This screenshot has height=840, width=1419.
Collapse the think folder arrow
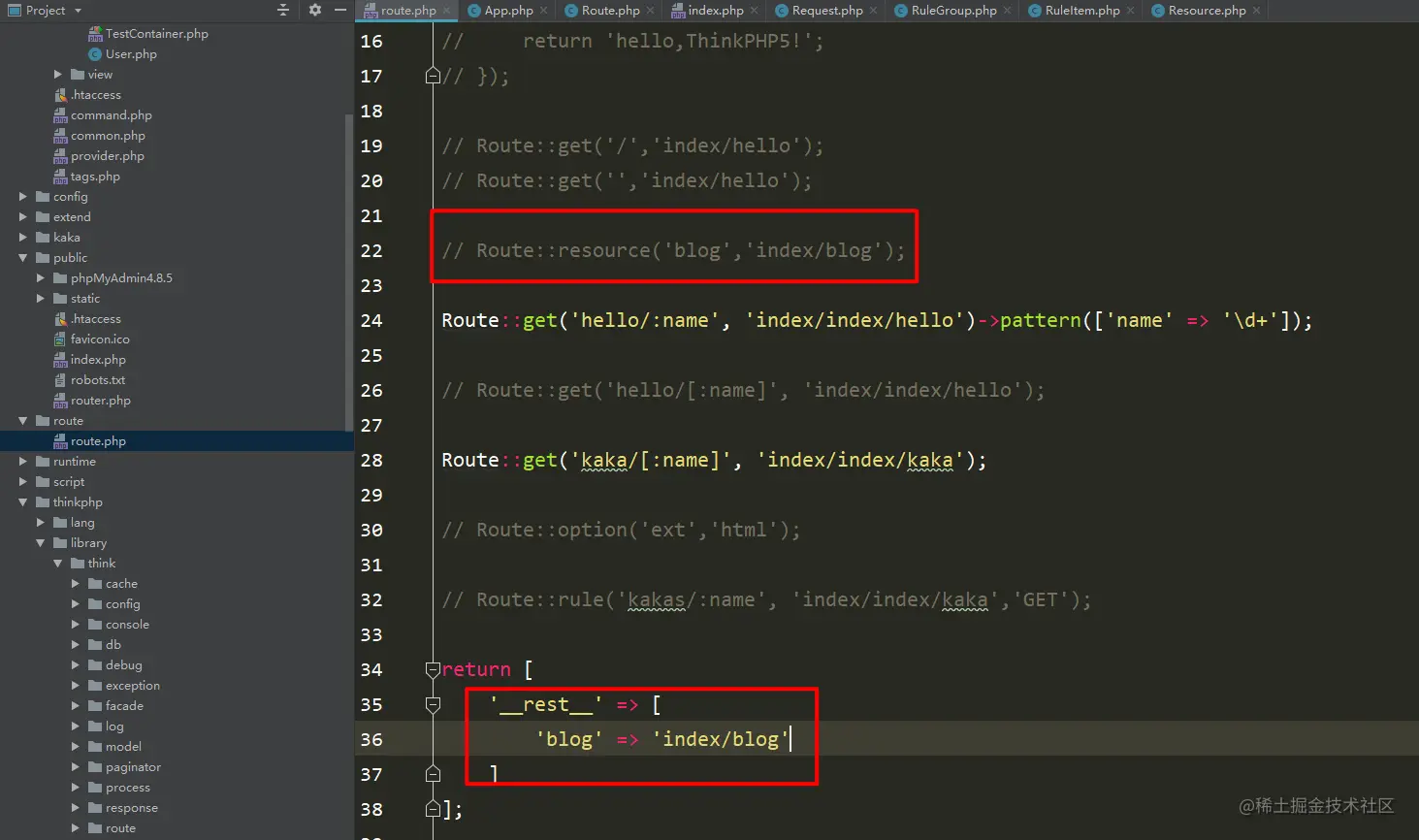(58, 564)
